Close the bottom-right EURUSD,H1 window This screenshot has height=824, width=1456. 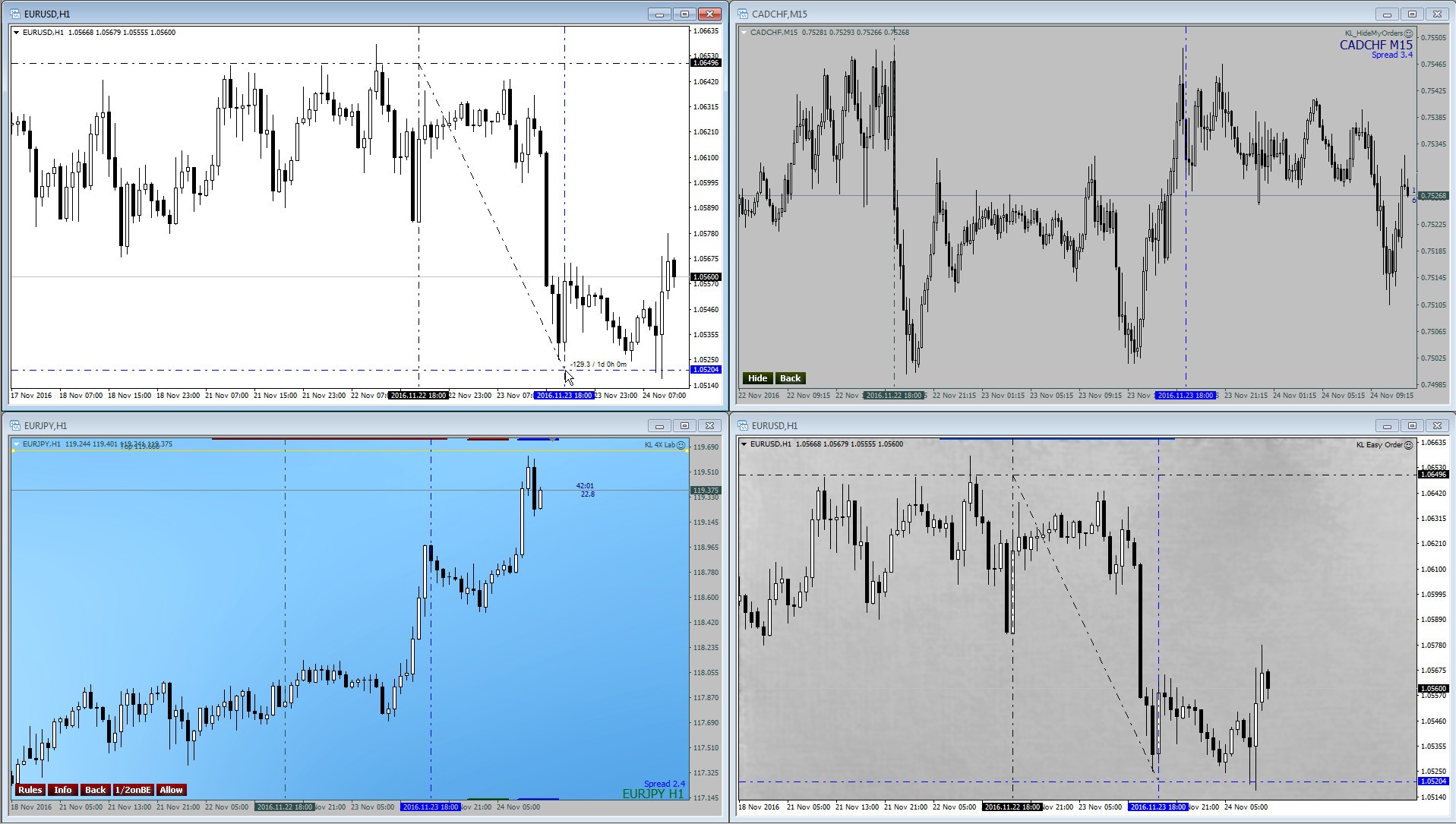click(x=1437, y=426)
